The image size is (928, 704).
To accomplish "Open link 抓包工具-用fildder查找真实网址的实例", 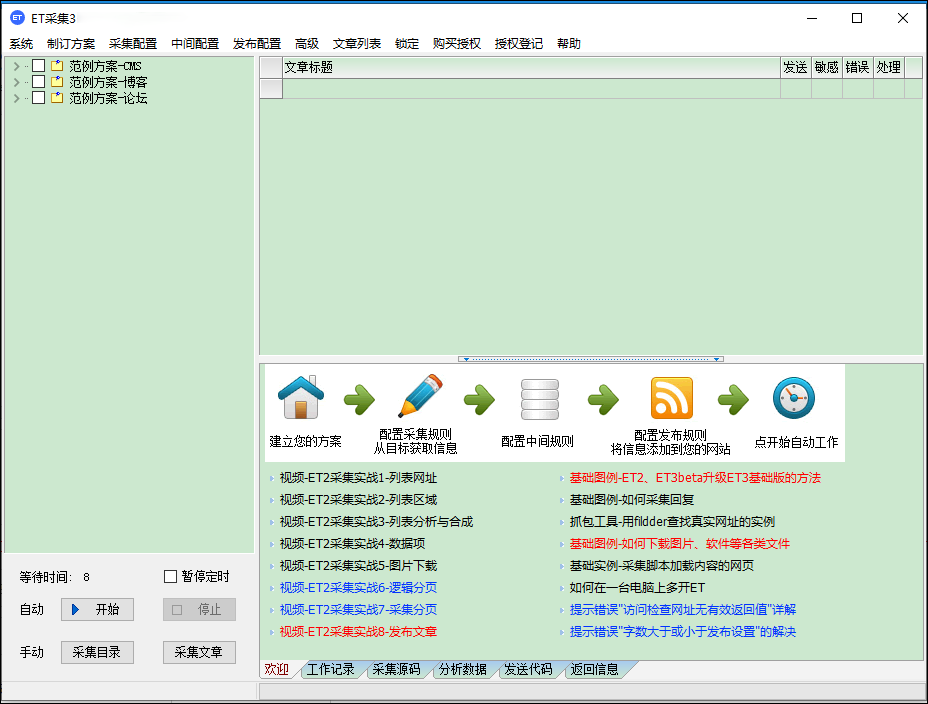I will pos(672,522).
